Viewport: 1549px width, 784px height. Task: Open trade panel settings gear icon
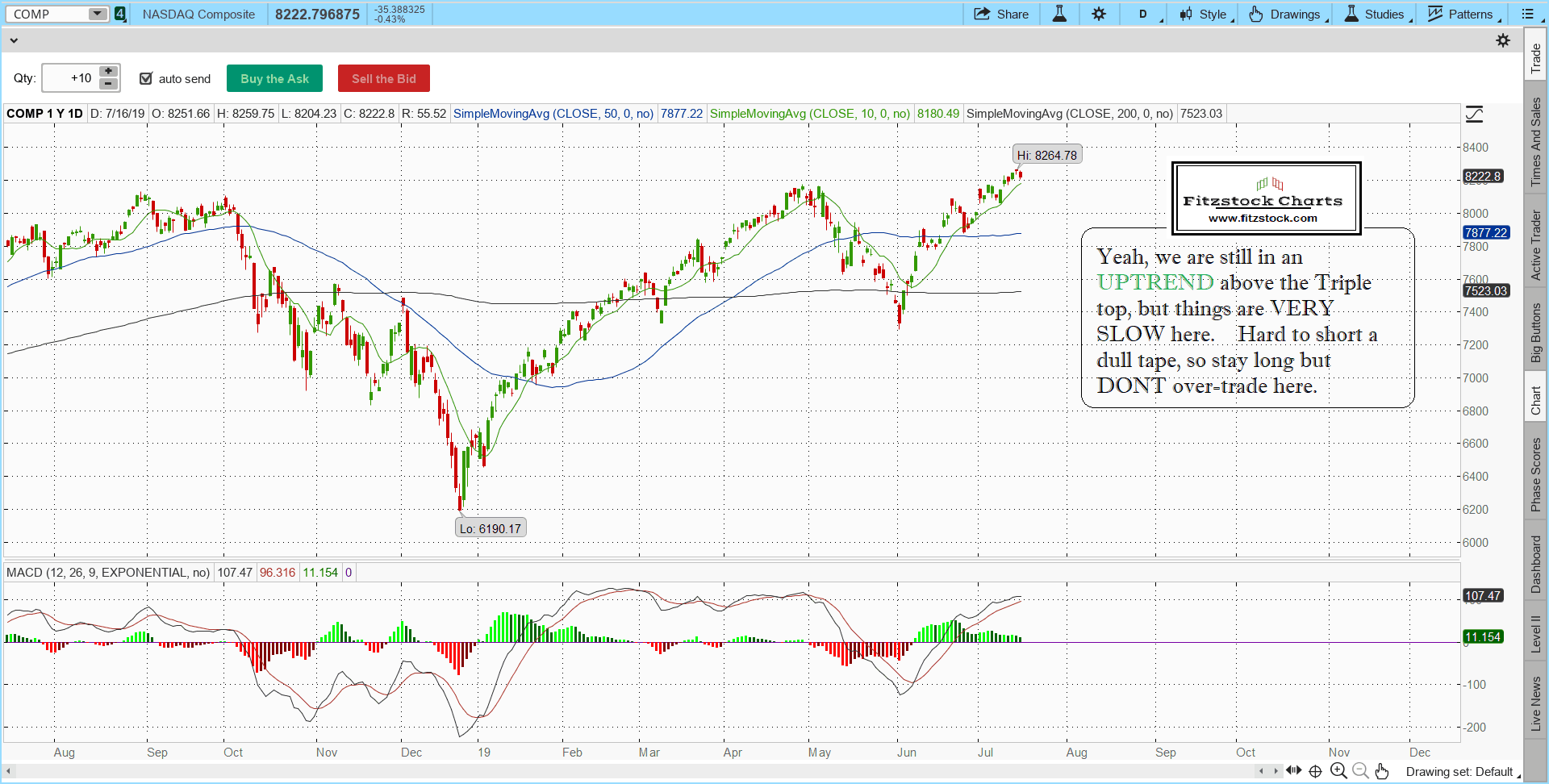1503,40
